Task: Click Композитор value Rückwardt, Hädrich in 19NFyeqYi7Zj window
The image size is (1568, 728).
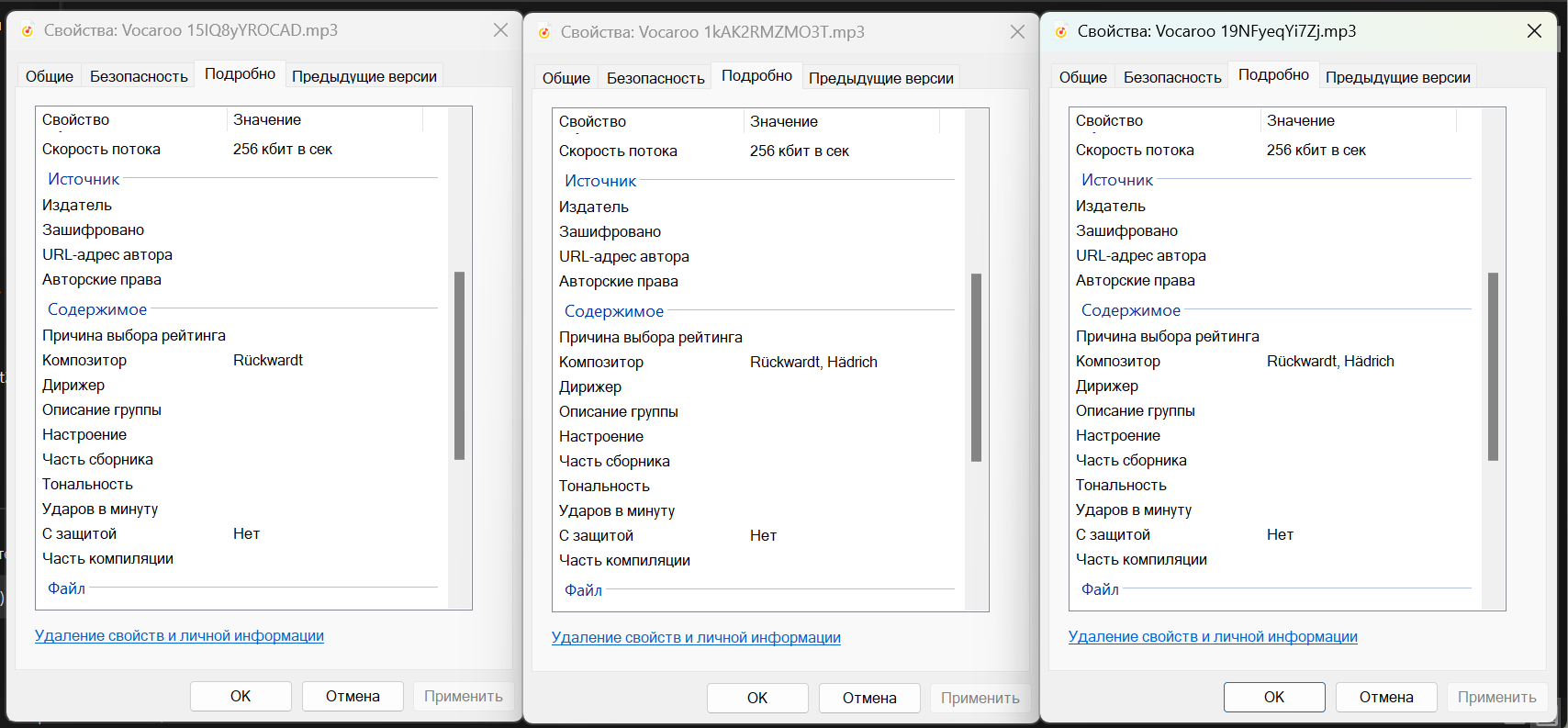Action: click(x=1330, y=361)
